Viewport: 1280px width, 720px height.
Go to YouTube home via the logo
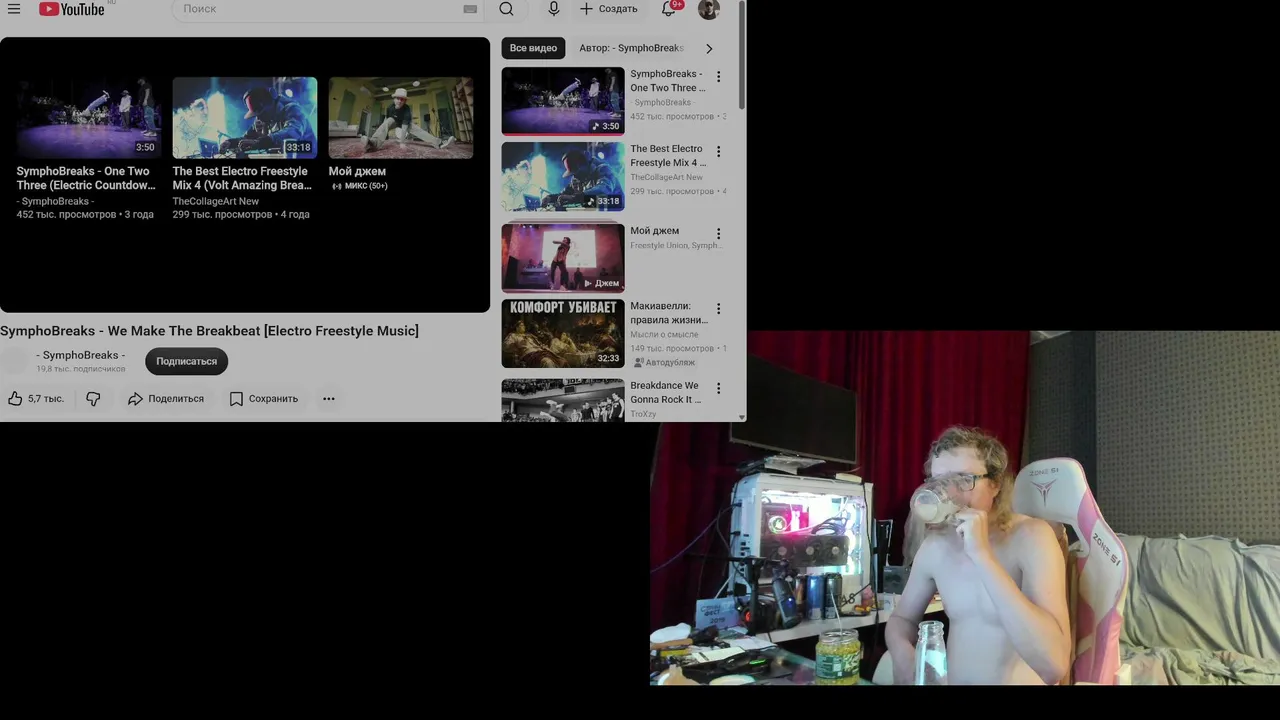click(72, 9)
